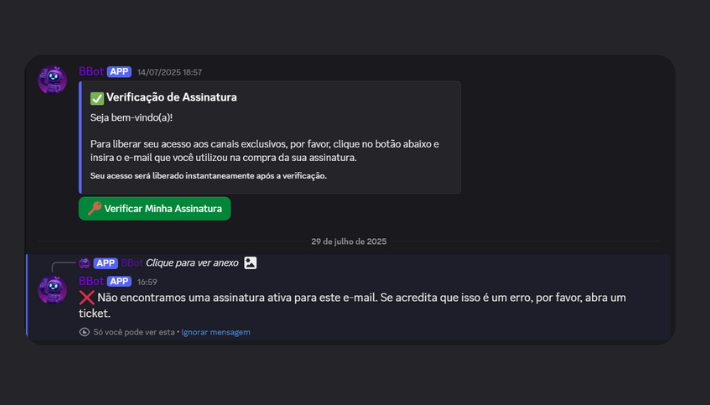
Task: Click the Verificação de Assinatura embed title
Action: click(x=171, y=97)
